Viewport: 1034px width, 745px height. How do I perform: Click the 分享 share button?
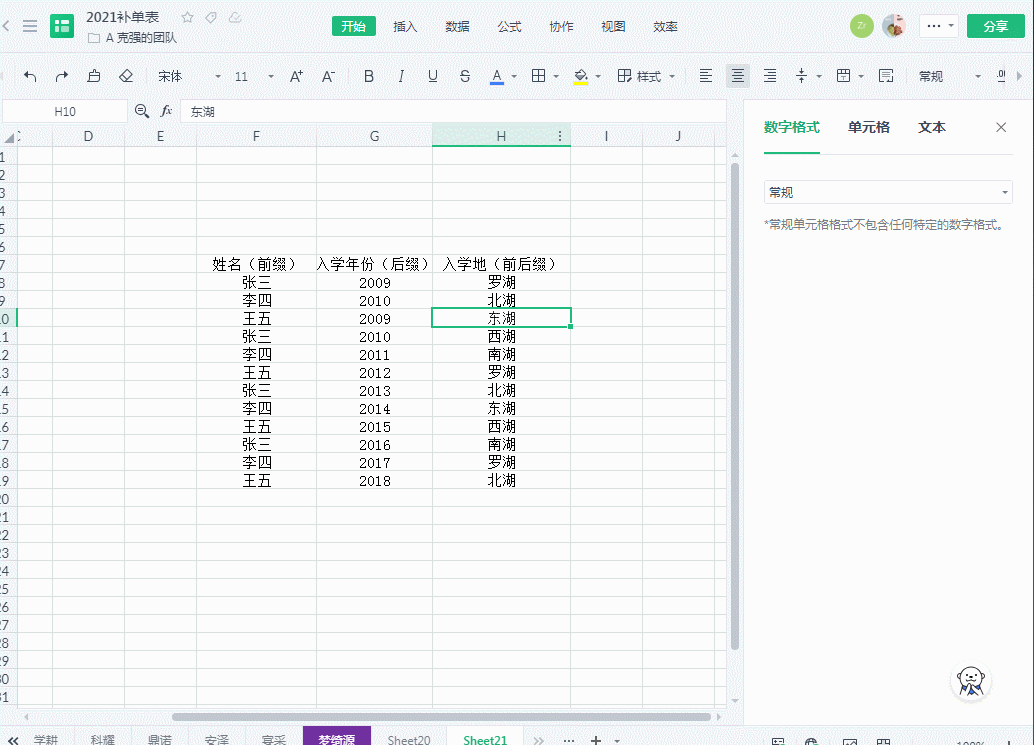(x=995, y=26)
